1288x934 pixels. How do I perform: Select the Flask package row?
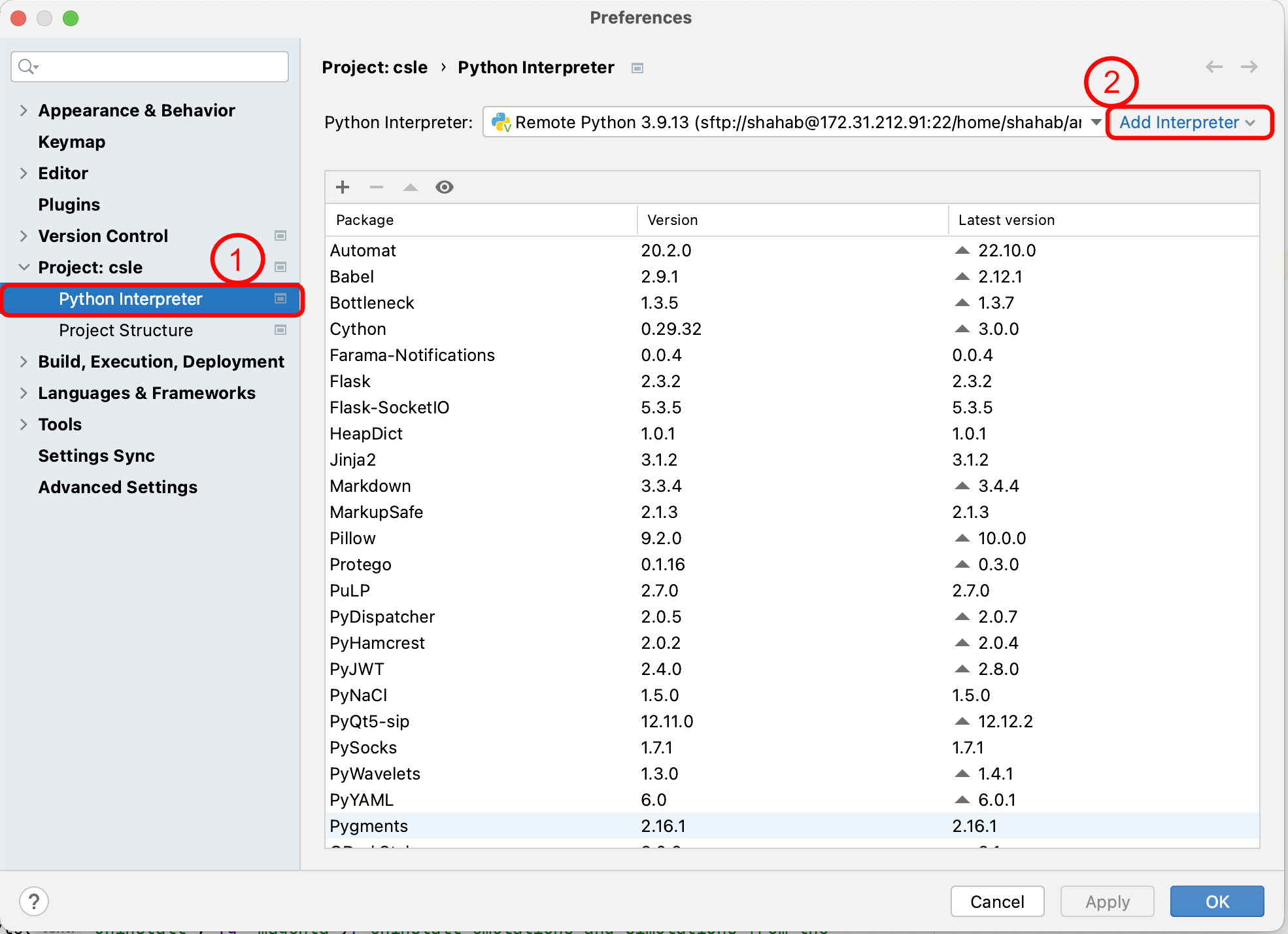coord(350,381)
